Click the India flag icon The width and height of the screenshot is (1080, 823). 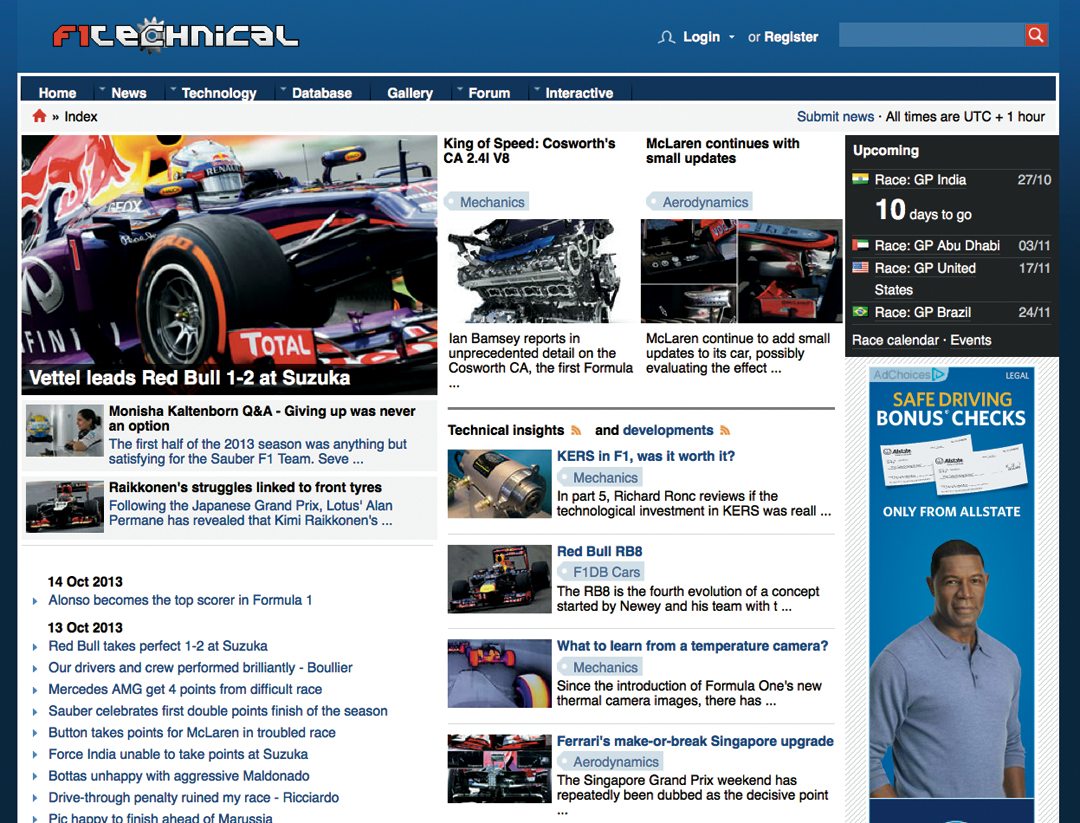[860, 179]
